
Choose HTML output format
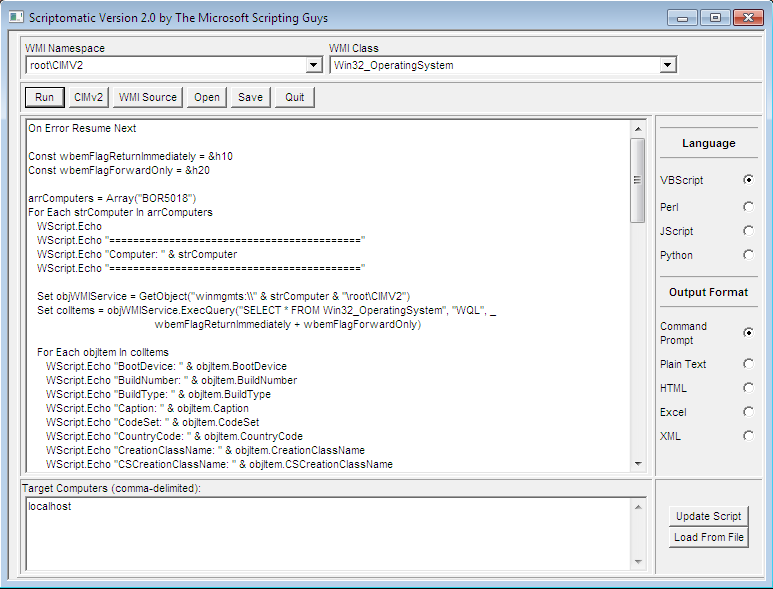click(748, 388)
